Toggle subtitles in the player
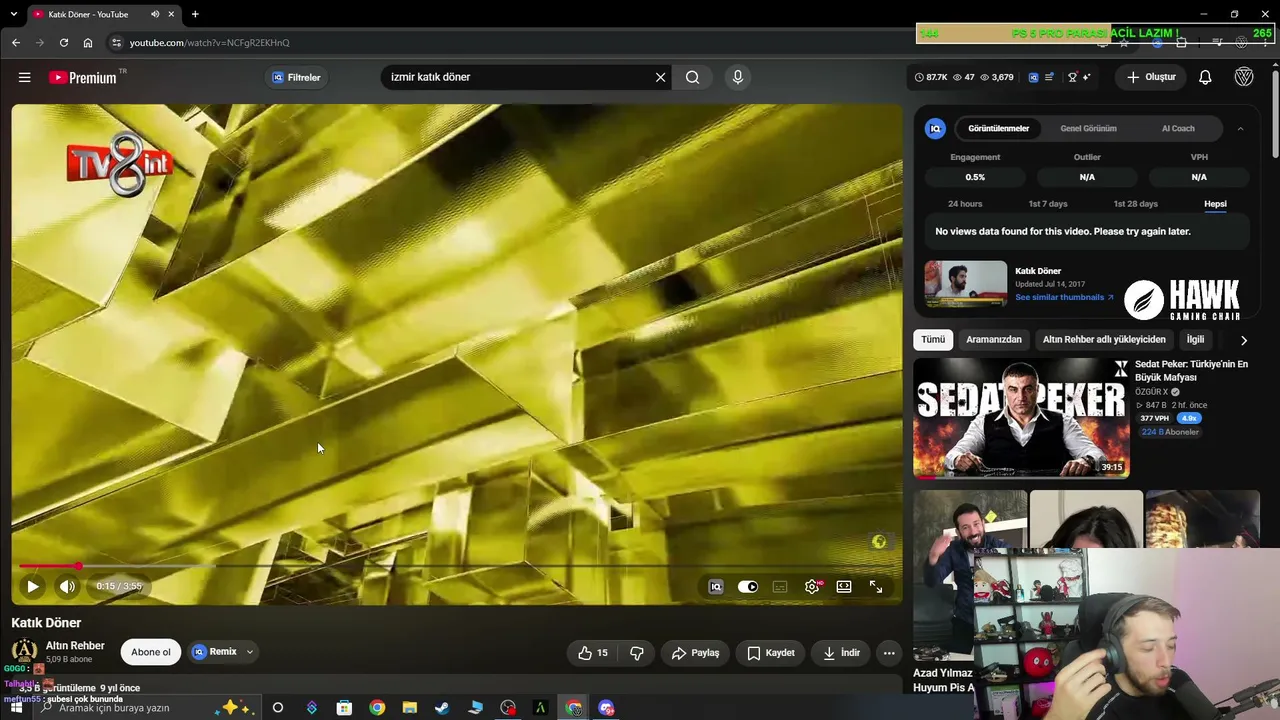The height and width of the screenshot is (720, 1280). pyautogui.click(x=780, y=587)
